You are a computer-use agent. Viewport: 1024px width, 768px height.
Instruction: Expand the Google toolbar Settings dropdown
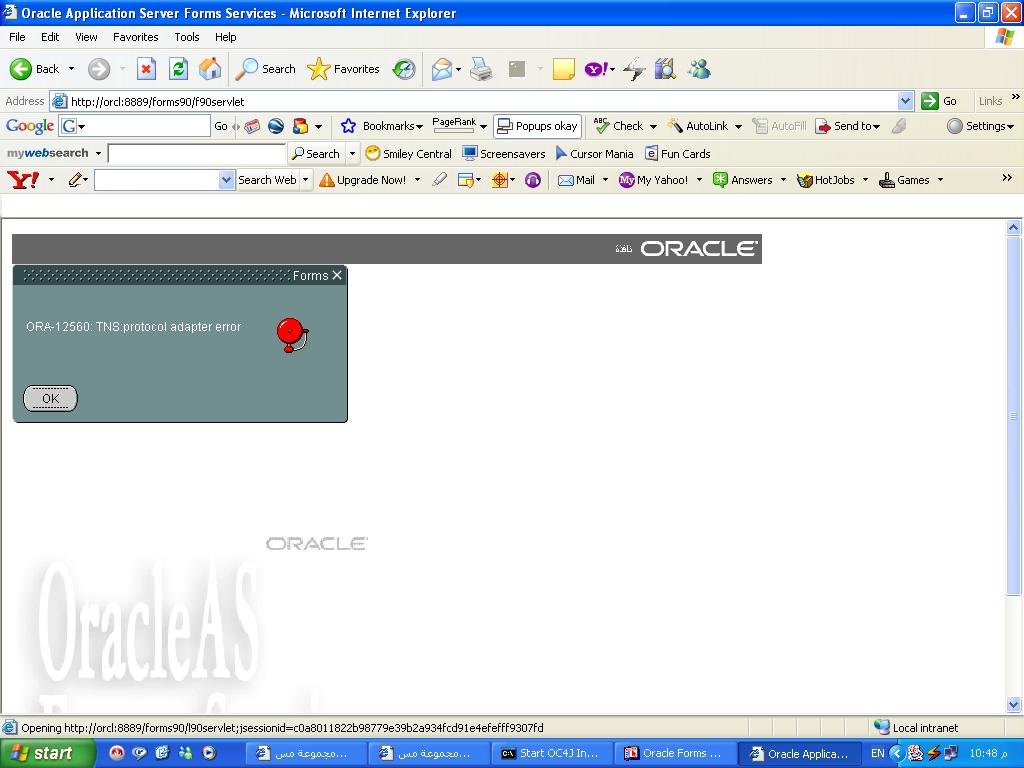click(x=980, y=126)
